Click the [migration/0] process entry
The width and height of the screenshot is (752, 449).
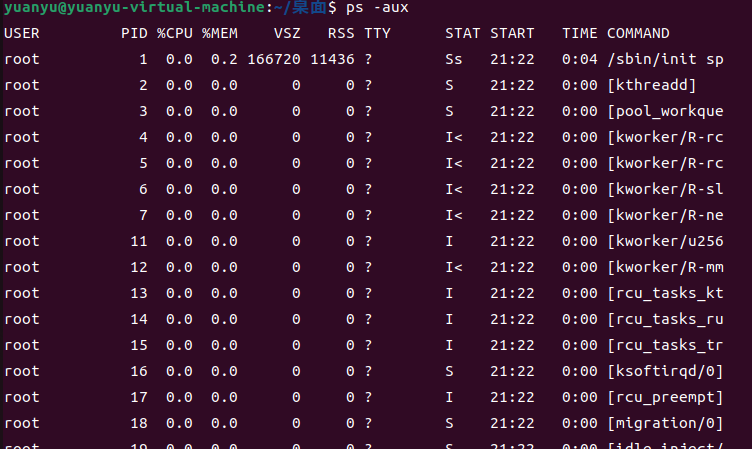tap(665, 424)
